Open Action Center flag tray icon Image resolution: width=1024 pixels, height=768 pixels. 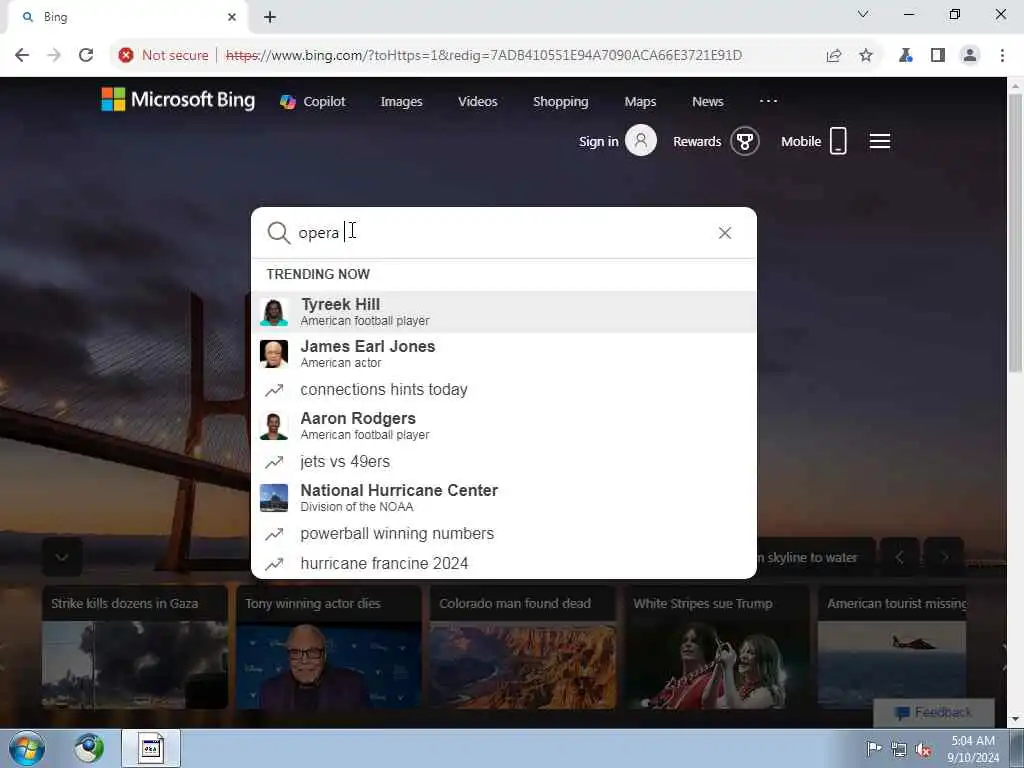[874, 749]
